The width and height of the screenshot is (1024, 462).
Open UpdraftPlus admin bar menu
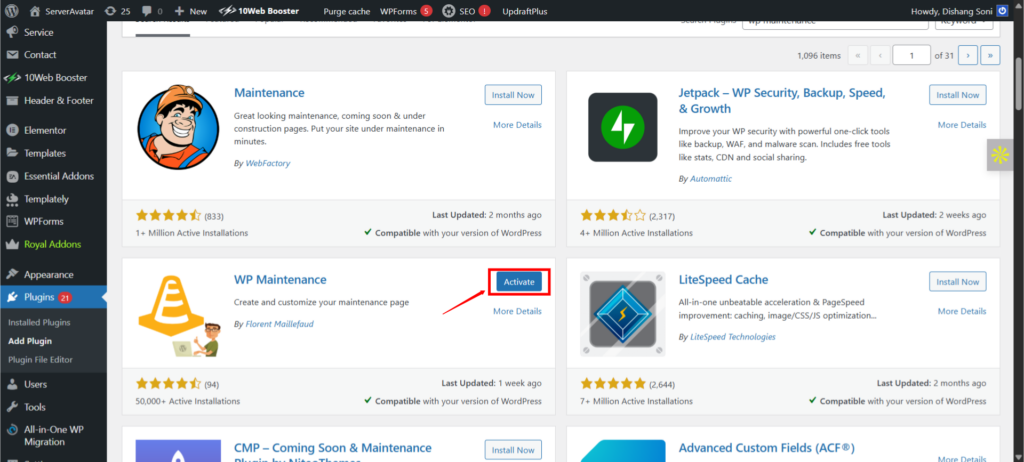point(524,11)
